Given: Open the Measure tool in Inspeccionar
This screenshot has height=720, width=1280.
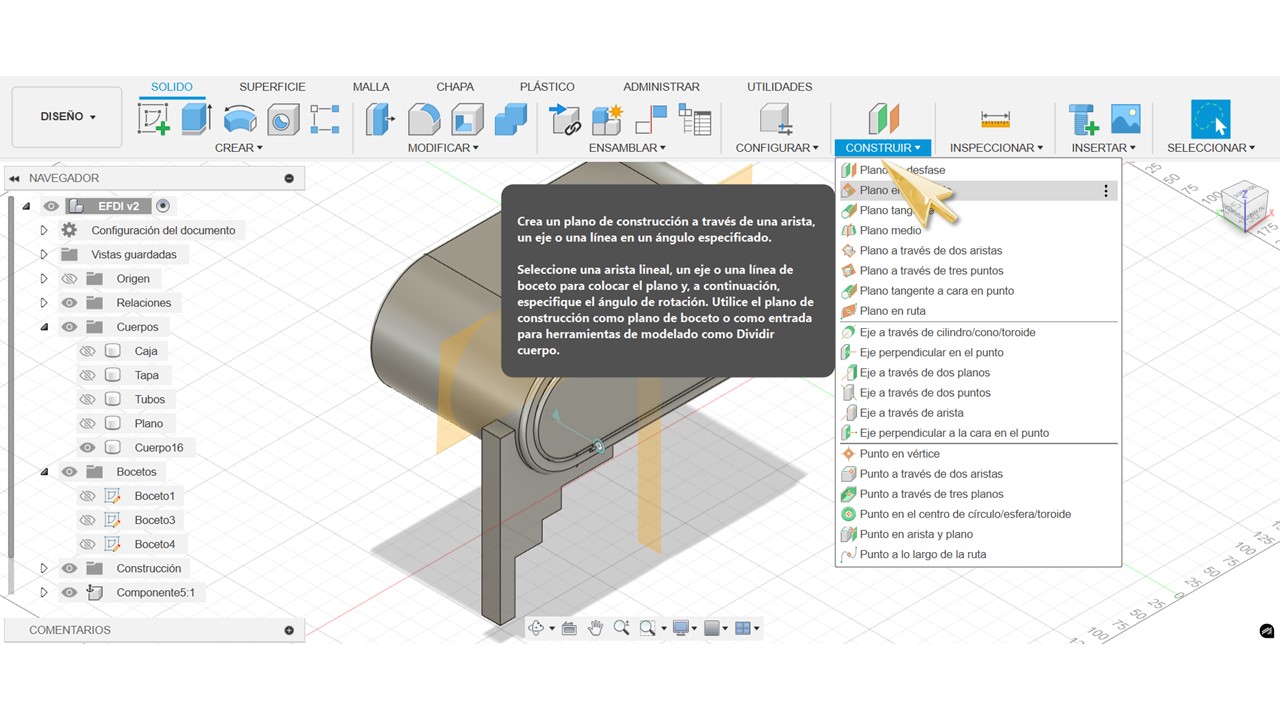Looking at the screenshot, I should [995, 119].
